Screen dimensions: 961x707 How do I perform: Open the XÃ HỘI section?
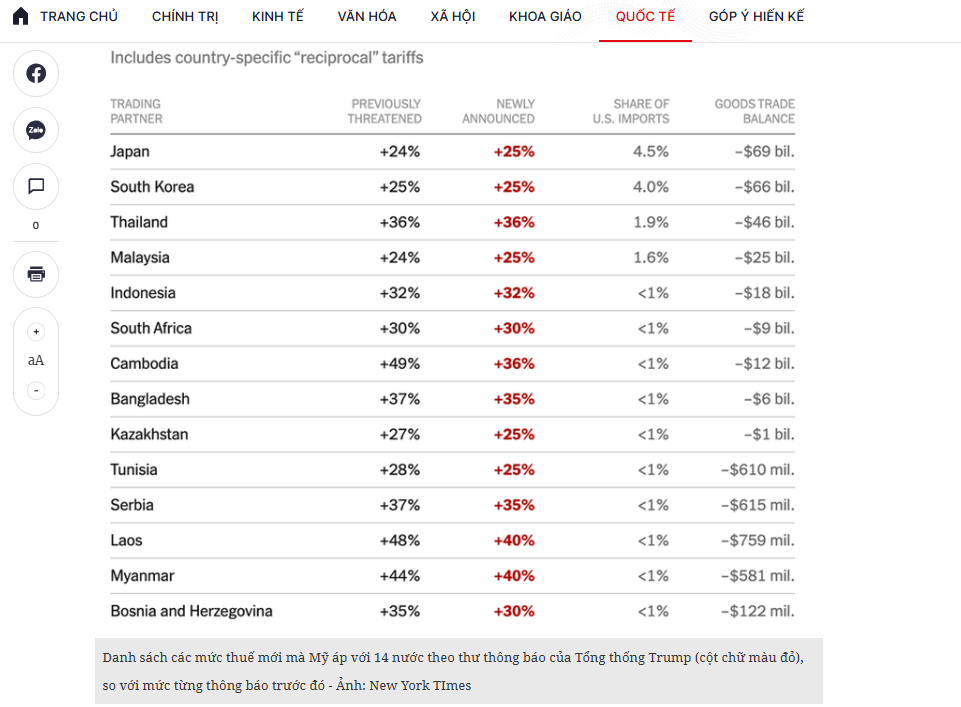(453, 17)
